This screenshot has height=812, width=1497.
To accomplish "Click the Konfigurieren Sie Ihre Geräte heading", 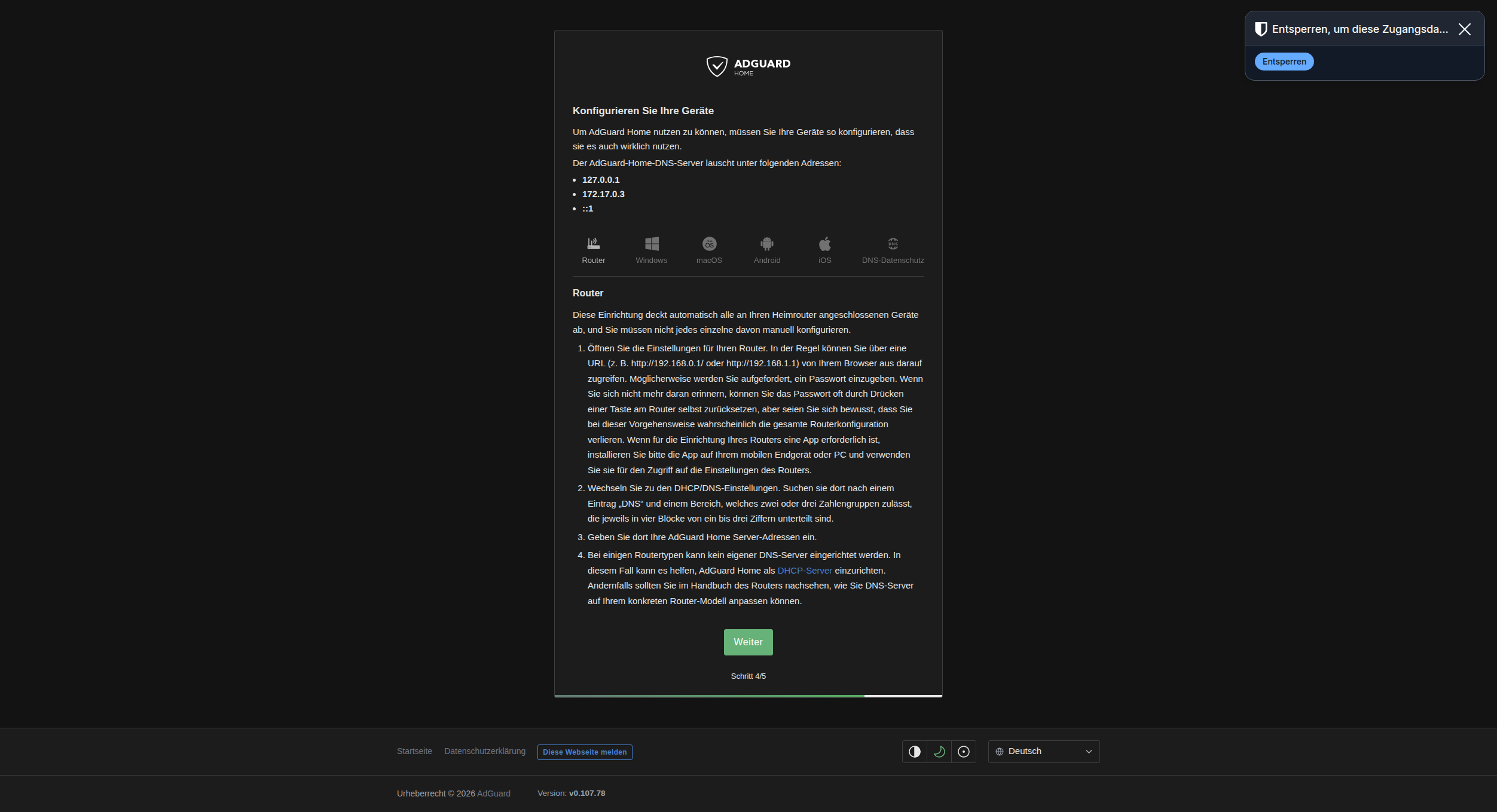I will tap(643, 111).
